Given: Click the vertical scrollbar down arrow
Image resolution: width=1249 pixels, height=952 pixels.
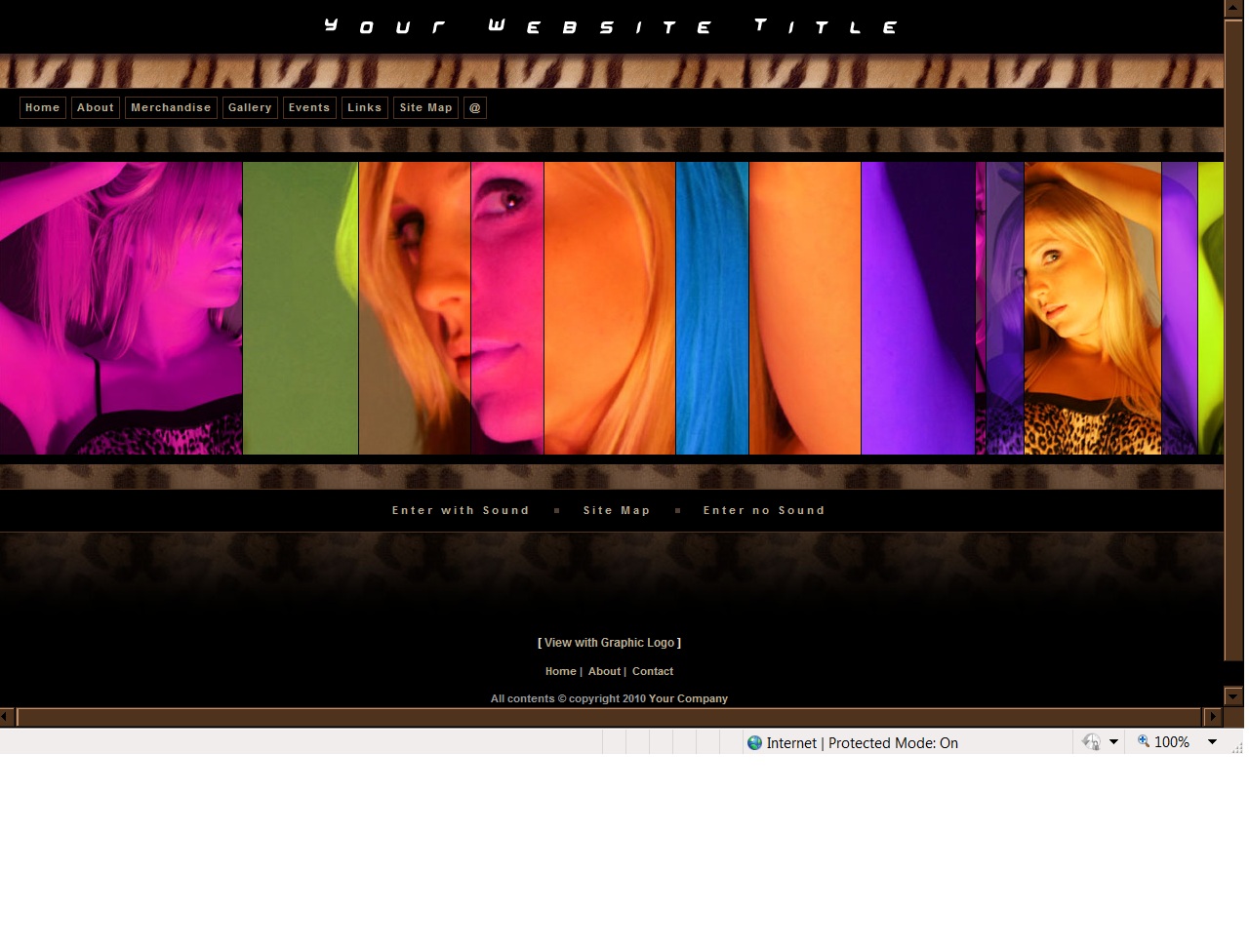Looking at the screenshot, I should 1233,696.
